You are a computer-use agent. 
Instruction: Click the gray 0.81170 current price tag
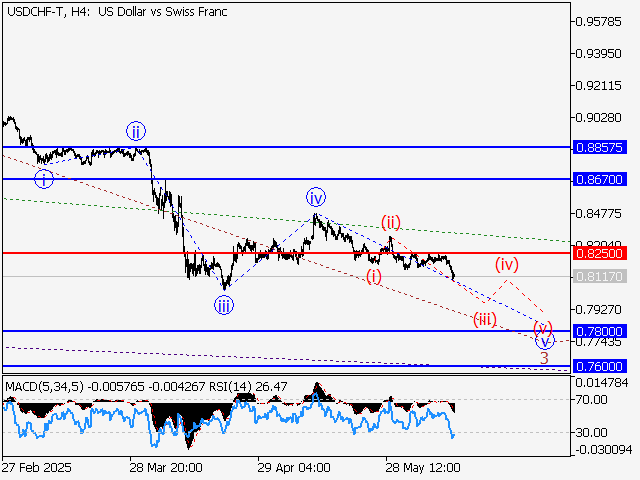pos(601,276)
